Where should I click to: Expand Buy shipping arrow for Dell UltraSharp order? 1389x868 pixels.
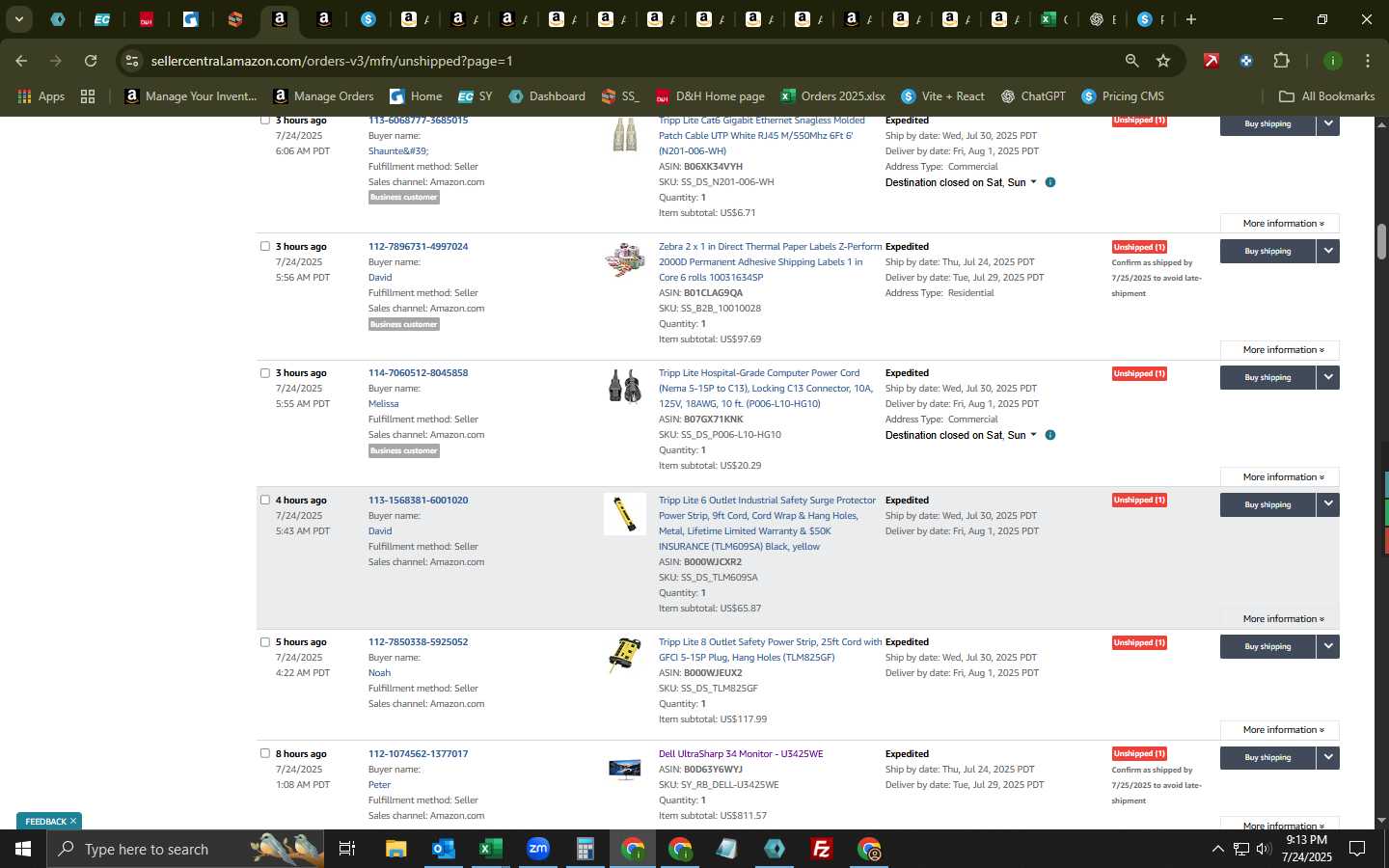point(1328,757)
